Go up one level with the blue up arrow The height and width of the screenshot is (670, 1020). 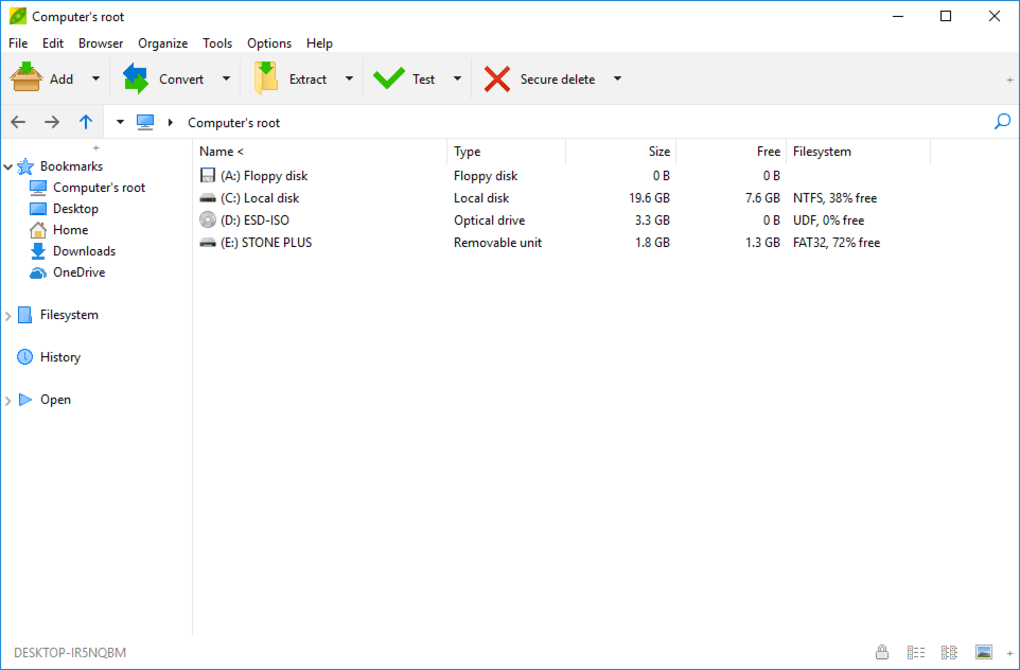[x=86, y=122]
